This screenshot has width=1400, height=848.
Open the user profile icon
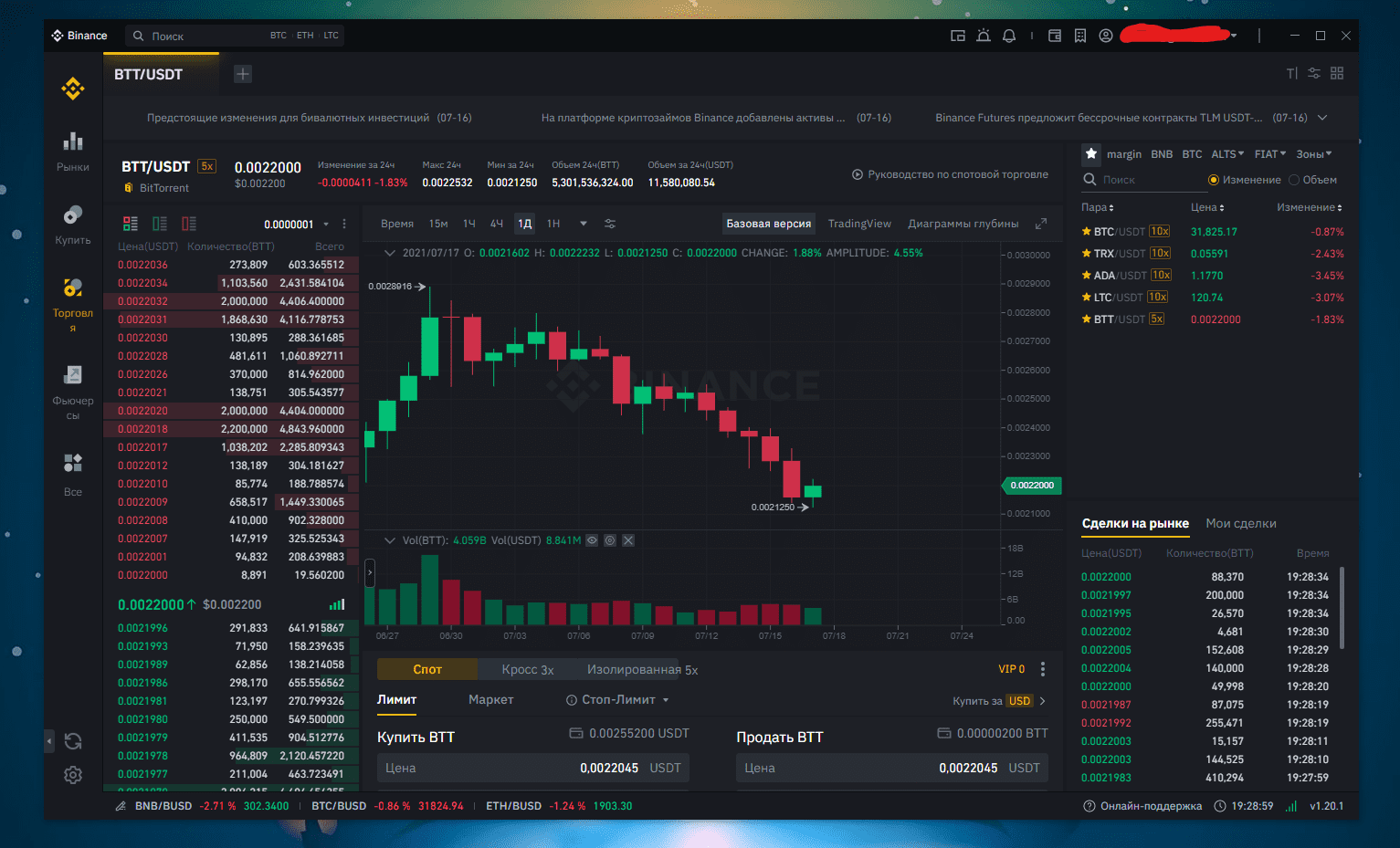click(1106, 36)
